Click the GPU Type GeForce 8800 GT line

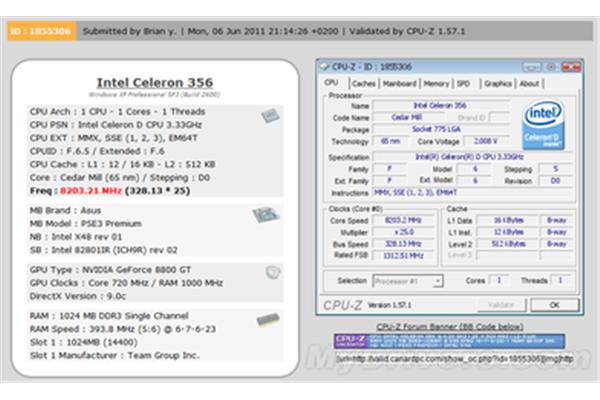pyautogui.click(x=110, y=270)
